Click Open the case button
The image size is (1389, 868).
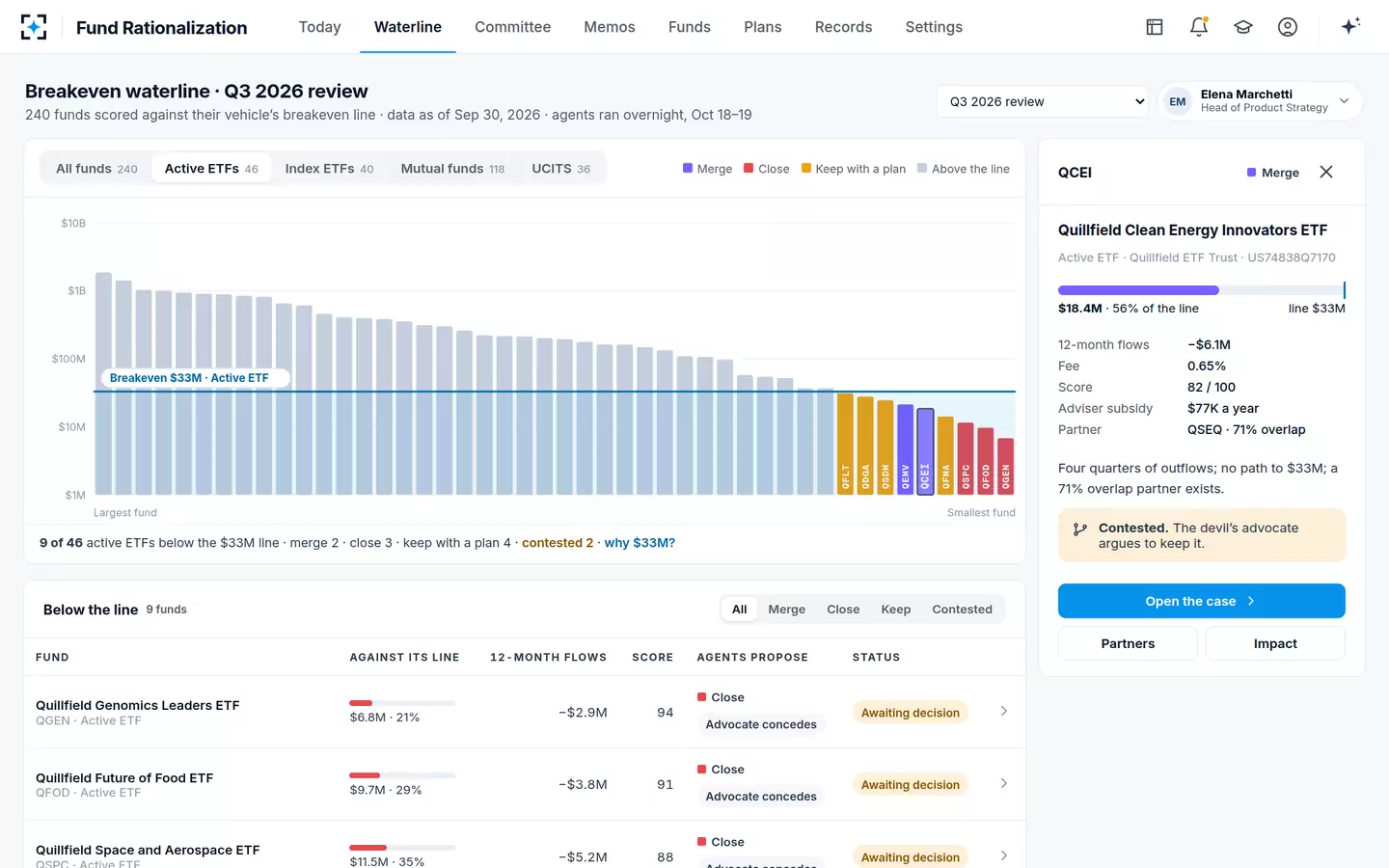point(1201,601)
